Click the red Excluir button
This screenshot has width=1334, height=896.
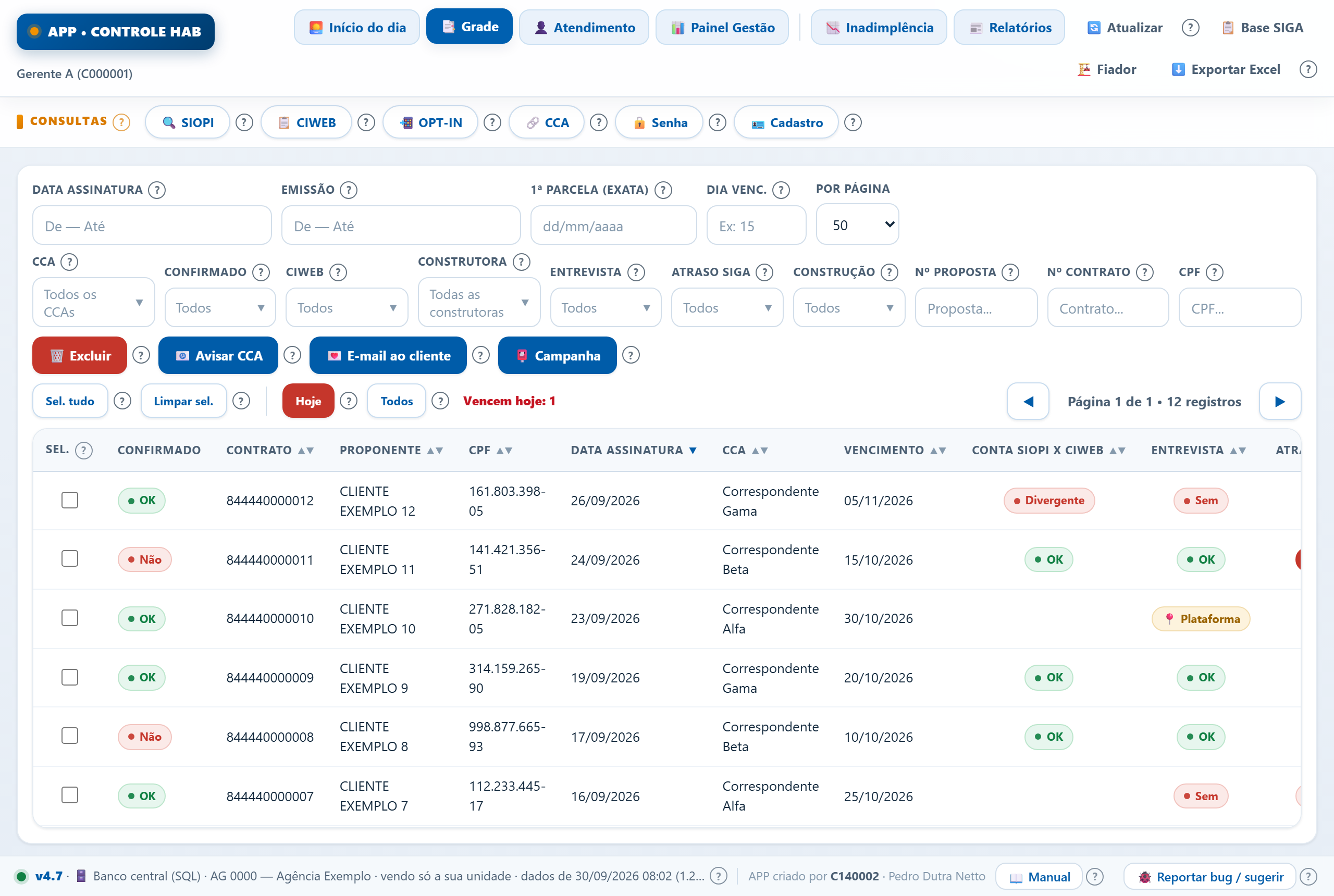(x=79, y=355)
